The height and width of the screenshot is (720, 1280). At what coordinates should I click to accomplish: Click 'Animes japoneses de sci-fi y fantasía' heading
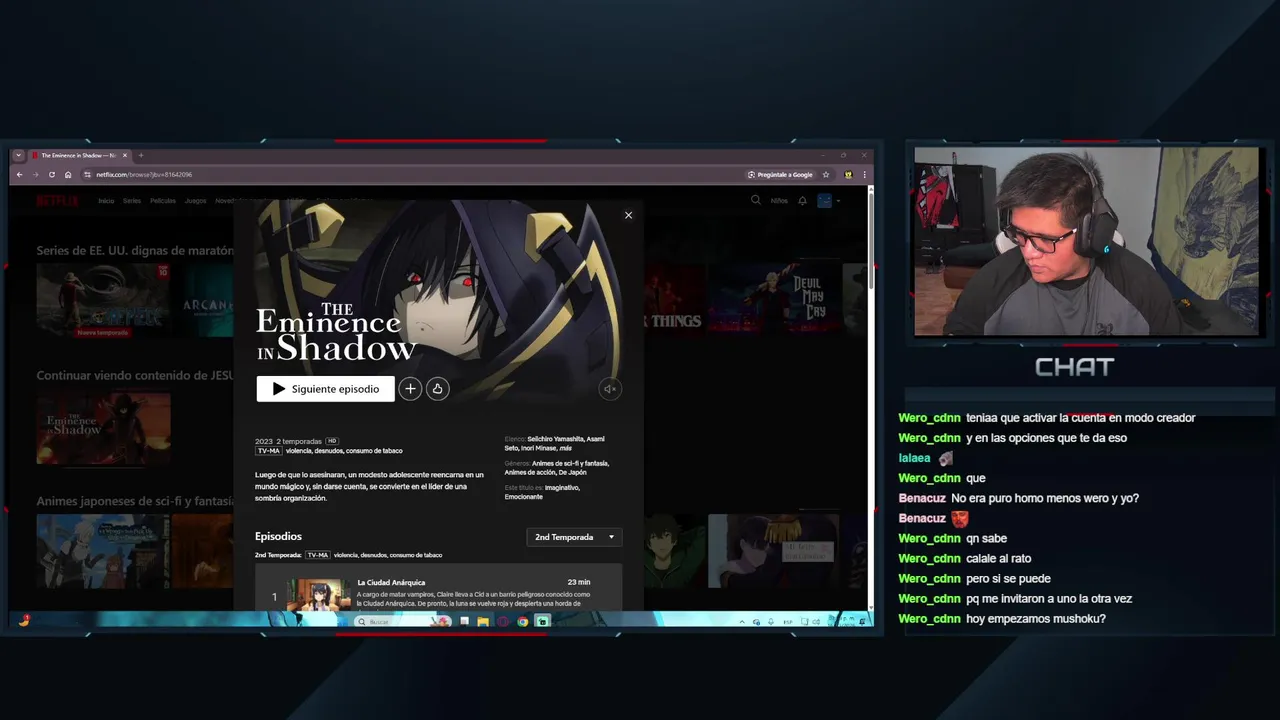pyautogui.click(x=135, y=501)
